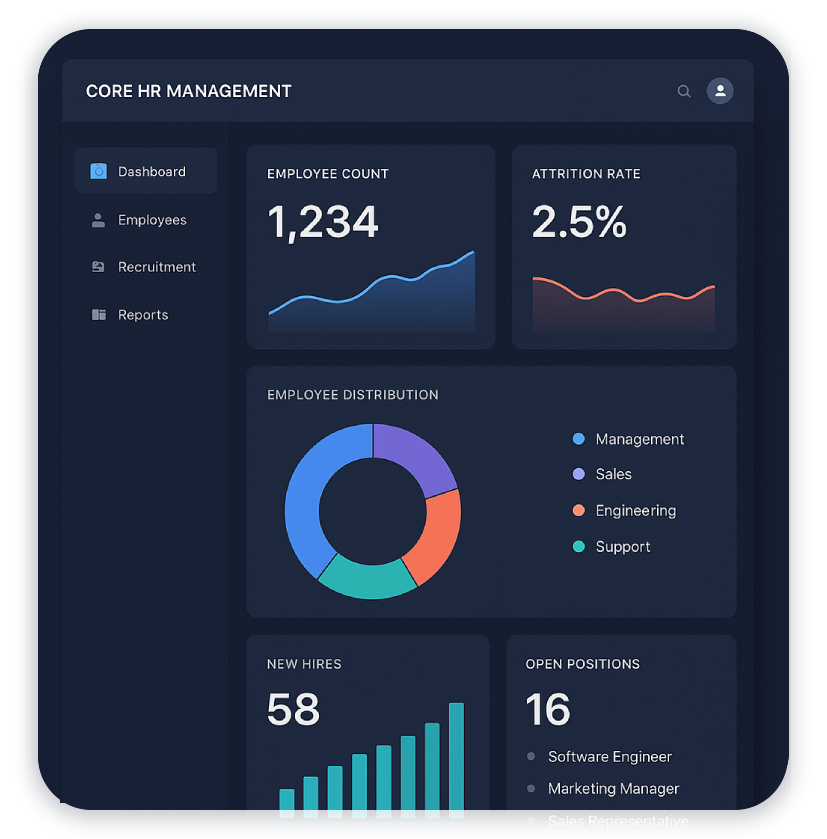
Task: Click the blue Management legend dot
Action: click(x=578, y=439)
